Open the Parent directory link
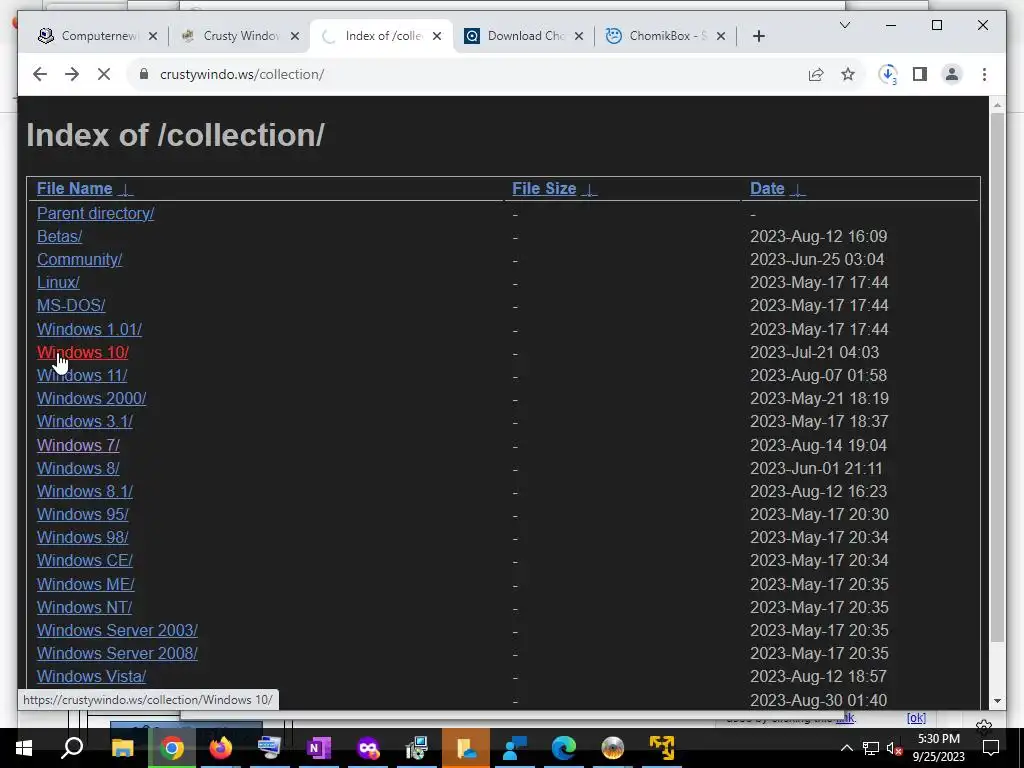This screenshot has height=768, width=1024. tap(95, 214)
